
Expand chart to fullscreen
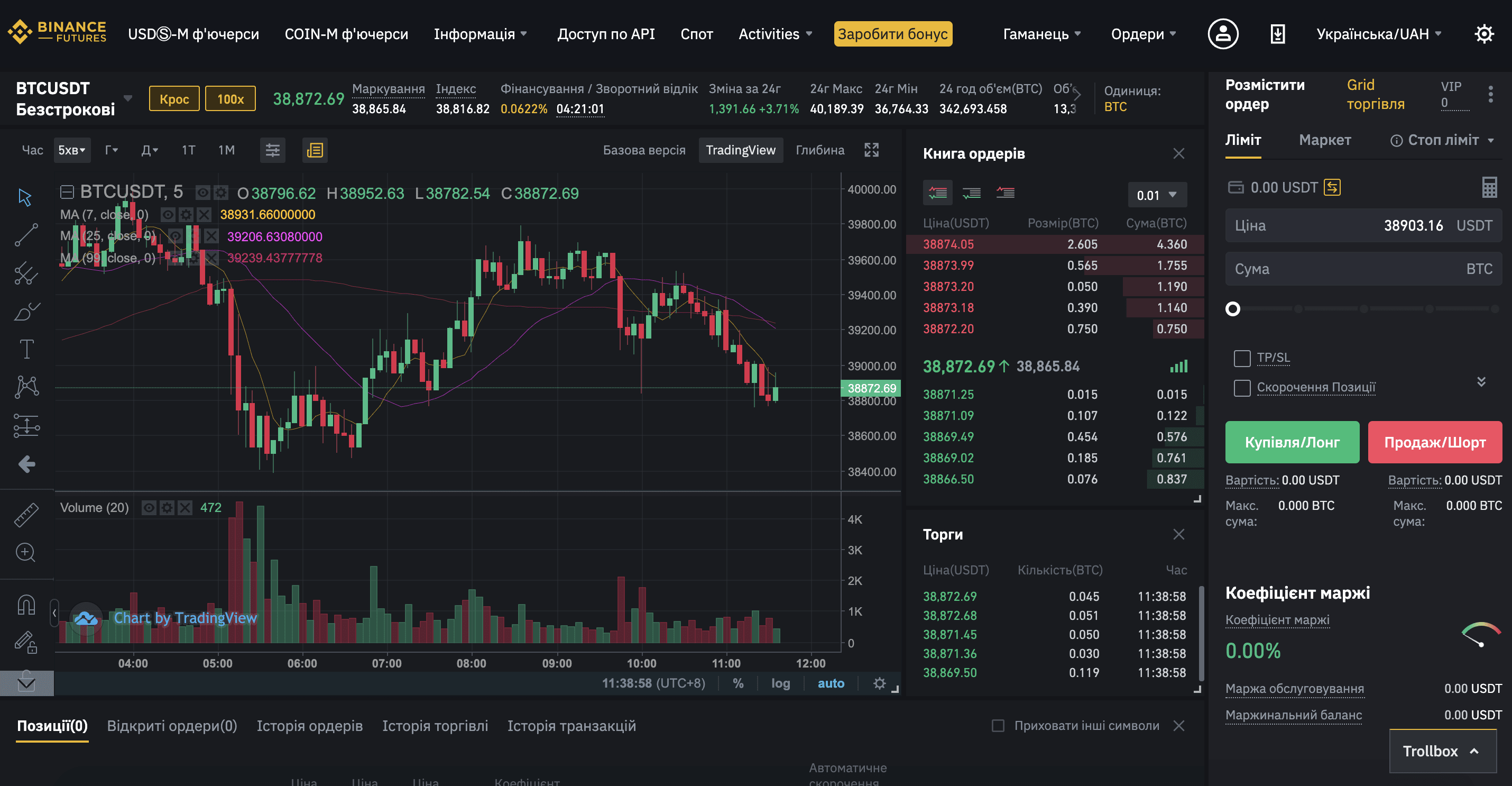pyautogui.click(x=872, y=150)
